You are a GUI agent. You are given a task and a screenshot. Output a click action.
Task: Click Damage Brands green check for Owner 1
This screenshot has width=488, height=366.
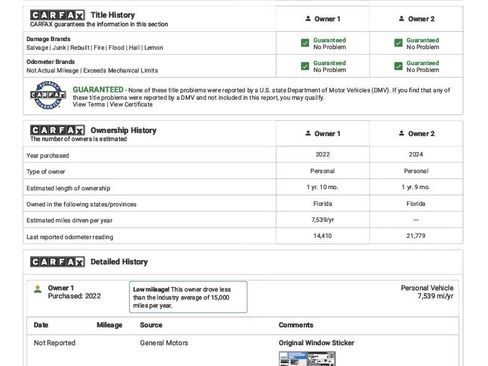(x=305, y=43)
